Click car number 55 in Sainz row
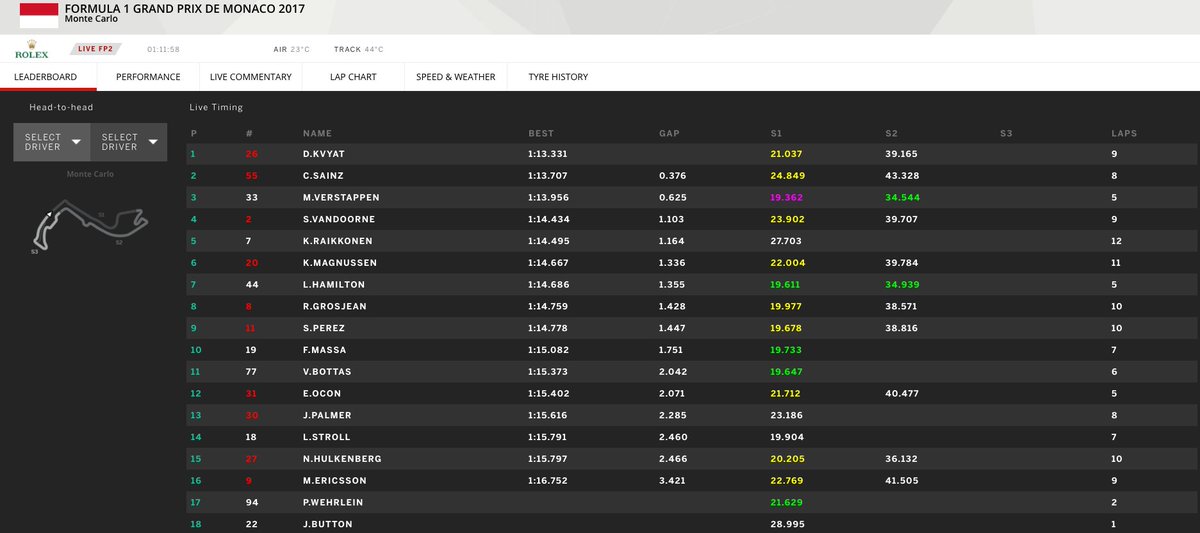The height and width of the screenshot is (533, 1200). point(252,176)
